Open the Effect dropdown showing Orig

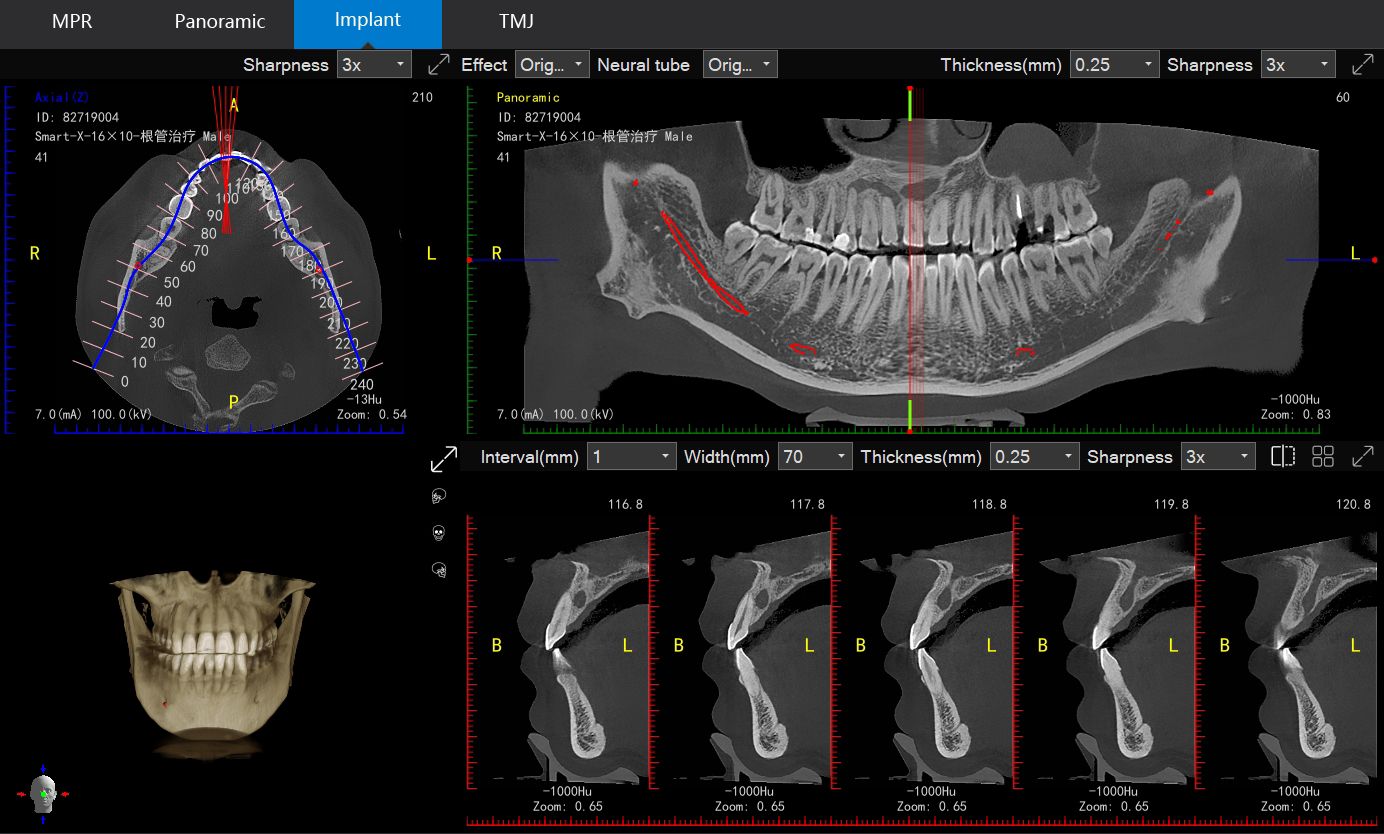click(x=549, y=64)
